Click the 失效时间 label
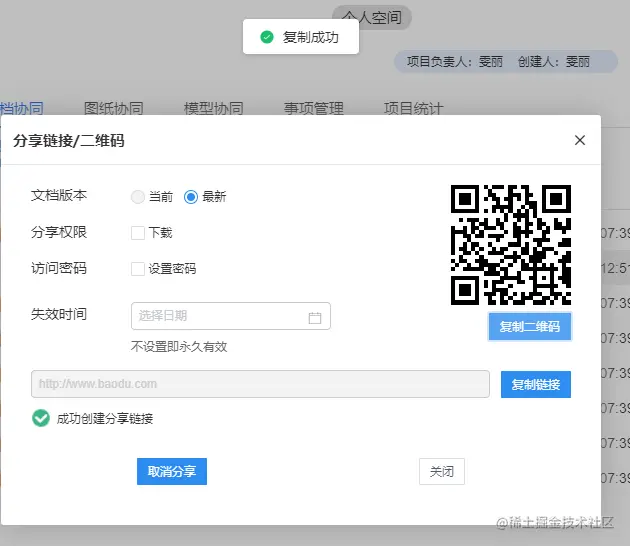 tap(59, 314)
